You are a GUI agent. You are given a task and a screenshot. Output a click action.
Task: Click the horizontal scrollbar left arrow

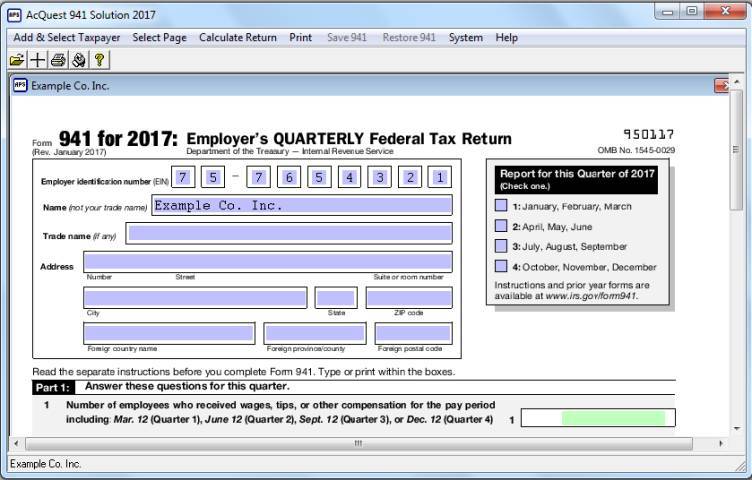(16, 444)
